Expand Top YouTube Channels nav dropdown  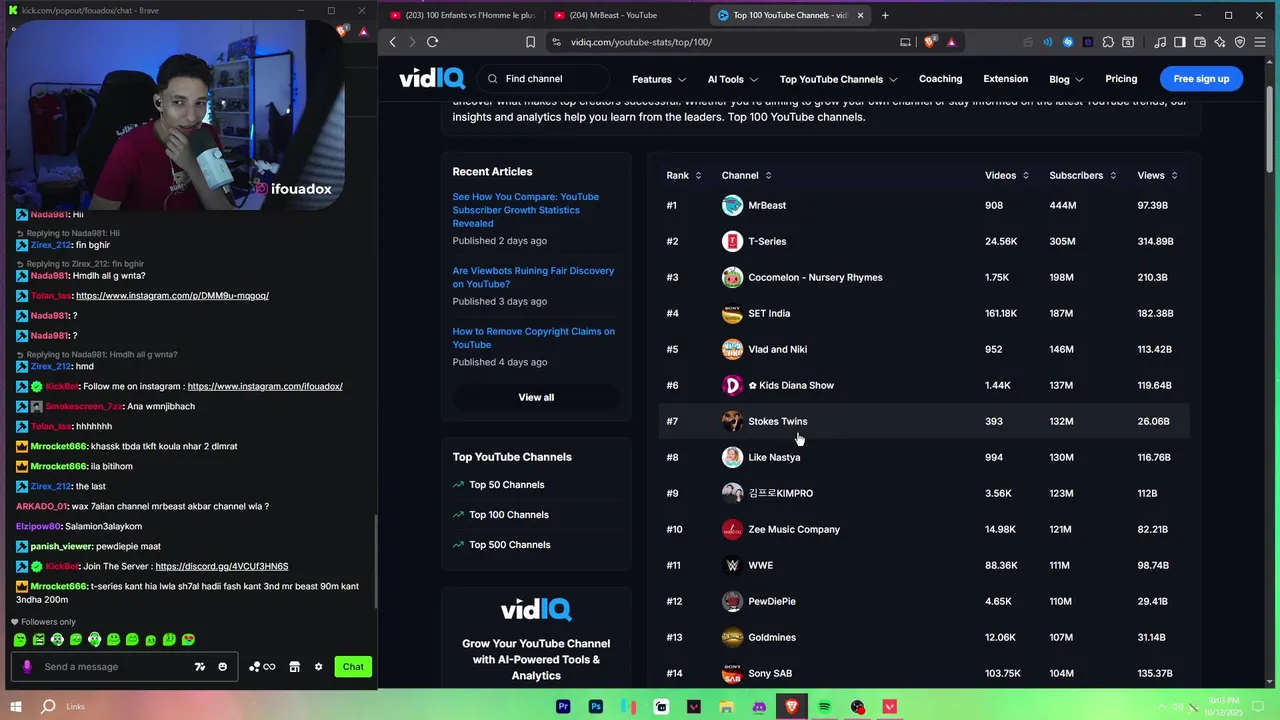(x=838, y=79)
